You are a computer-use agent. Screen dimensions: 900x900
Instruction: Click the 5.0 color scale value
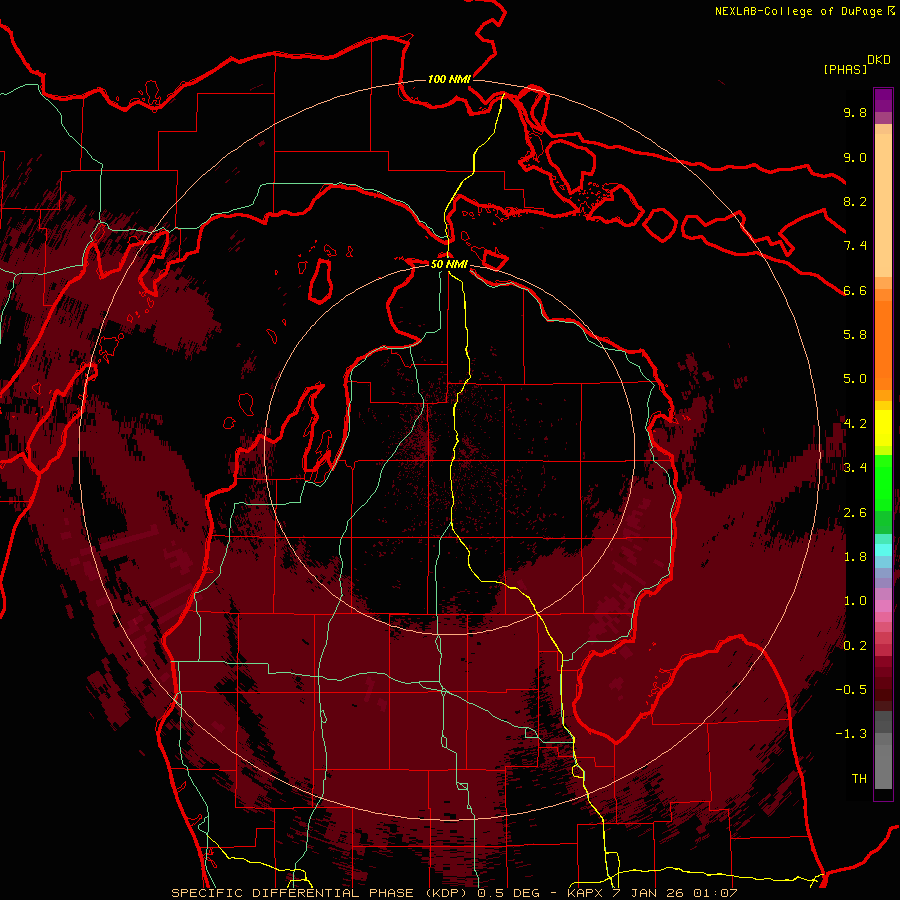(855, 379)
